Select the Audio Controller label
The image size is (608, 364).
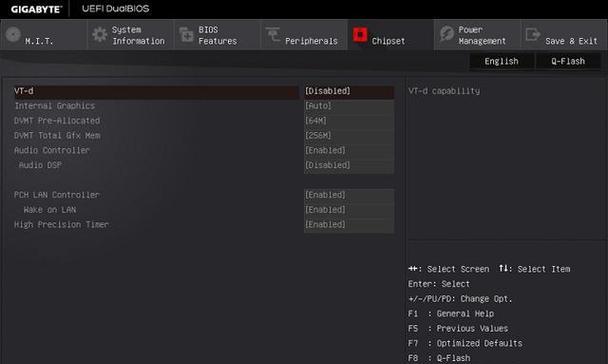[x=52, y=150]
